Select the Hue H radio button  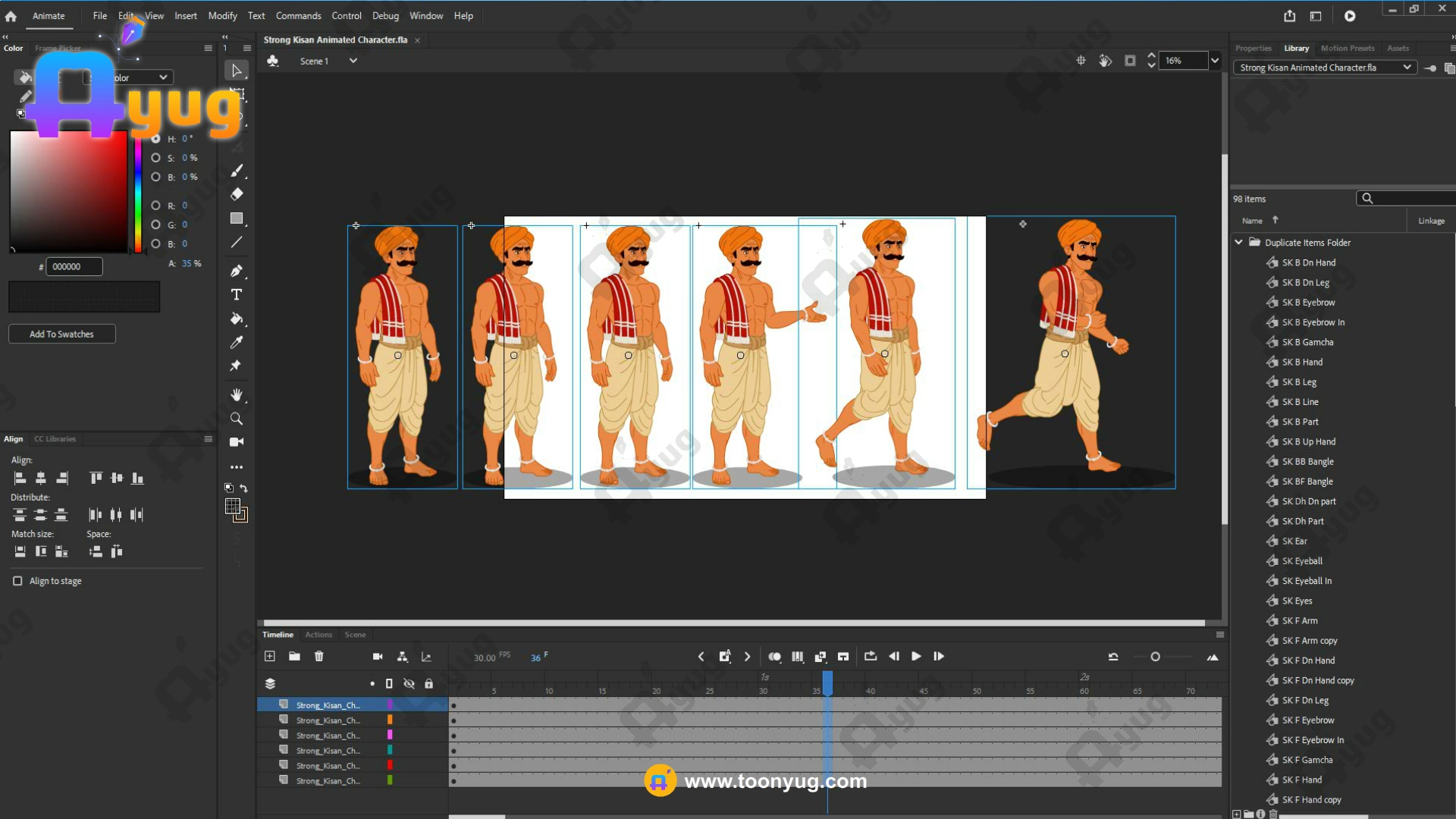point(155,139)
